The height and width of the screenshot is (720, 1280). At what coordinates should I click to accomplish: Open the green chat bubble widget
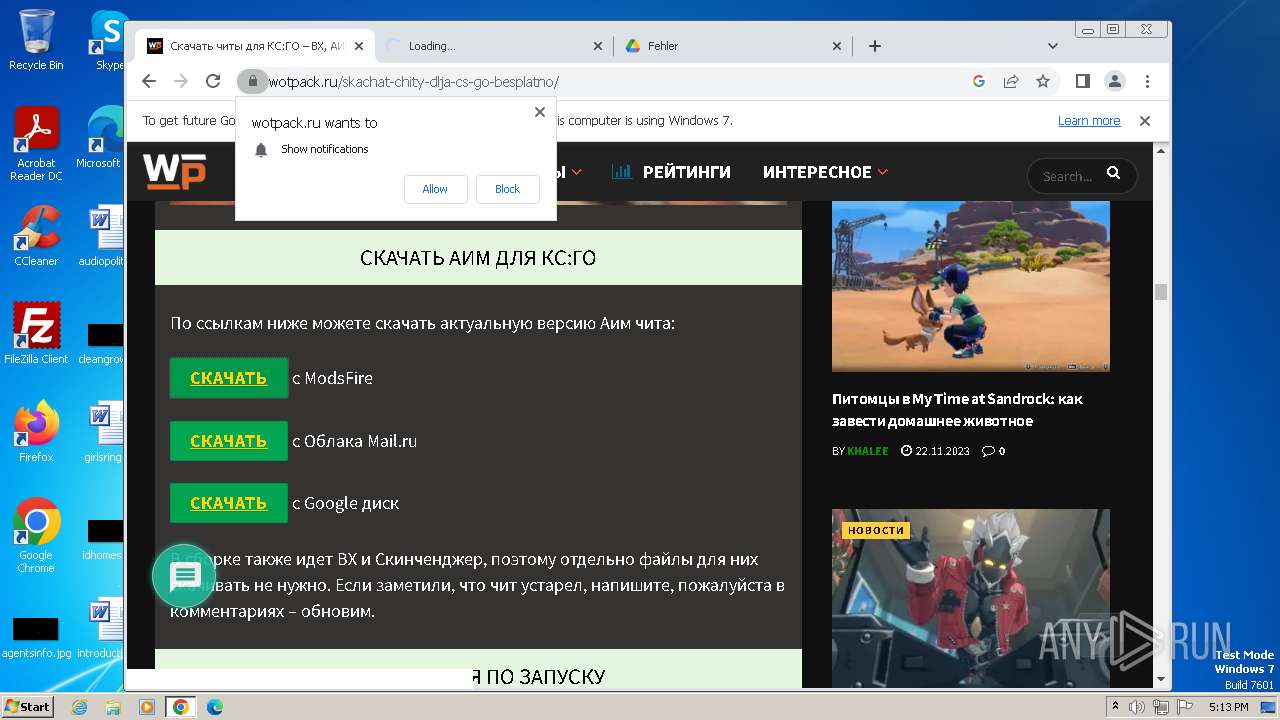[x=184, y=576]
